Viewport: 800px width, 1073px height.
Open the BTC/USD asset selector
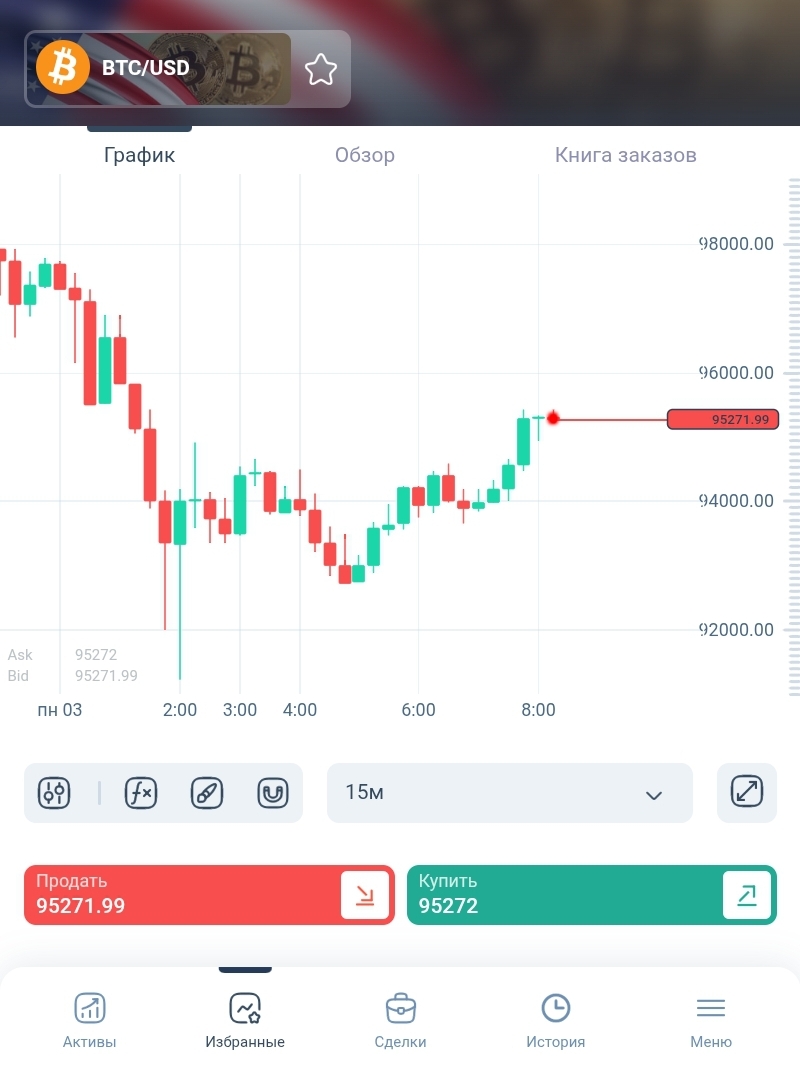click(158, 69)
